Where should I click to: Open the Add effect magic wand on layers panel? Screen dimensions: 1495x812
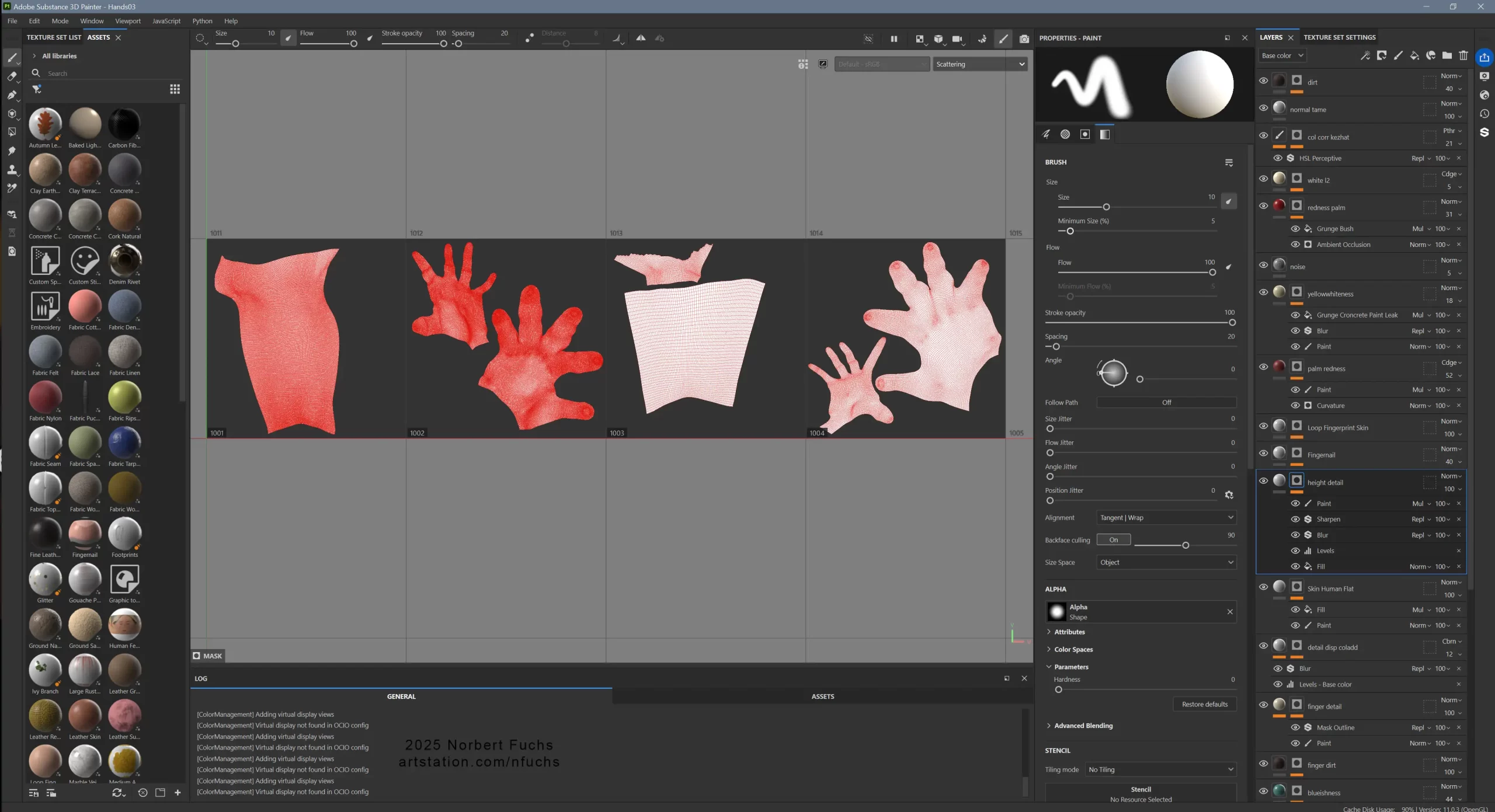click(x=1365, y=55)
